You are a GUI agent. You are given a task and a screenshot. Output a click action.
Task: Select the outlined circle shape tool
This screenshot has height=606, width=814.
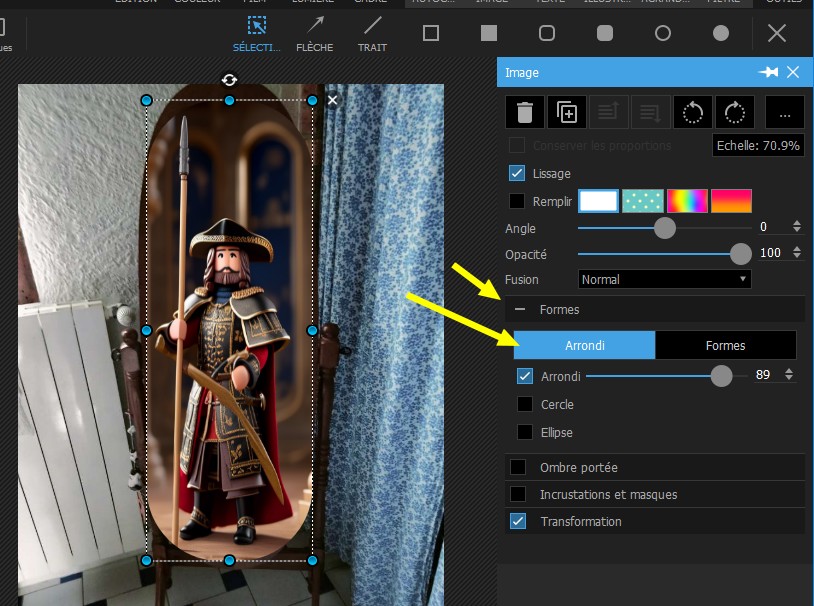(663, 33)
